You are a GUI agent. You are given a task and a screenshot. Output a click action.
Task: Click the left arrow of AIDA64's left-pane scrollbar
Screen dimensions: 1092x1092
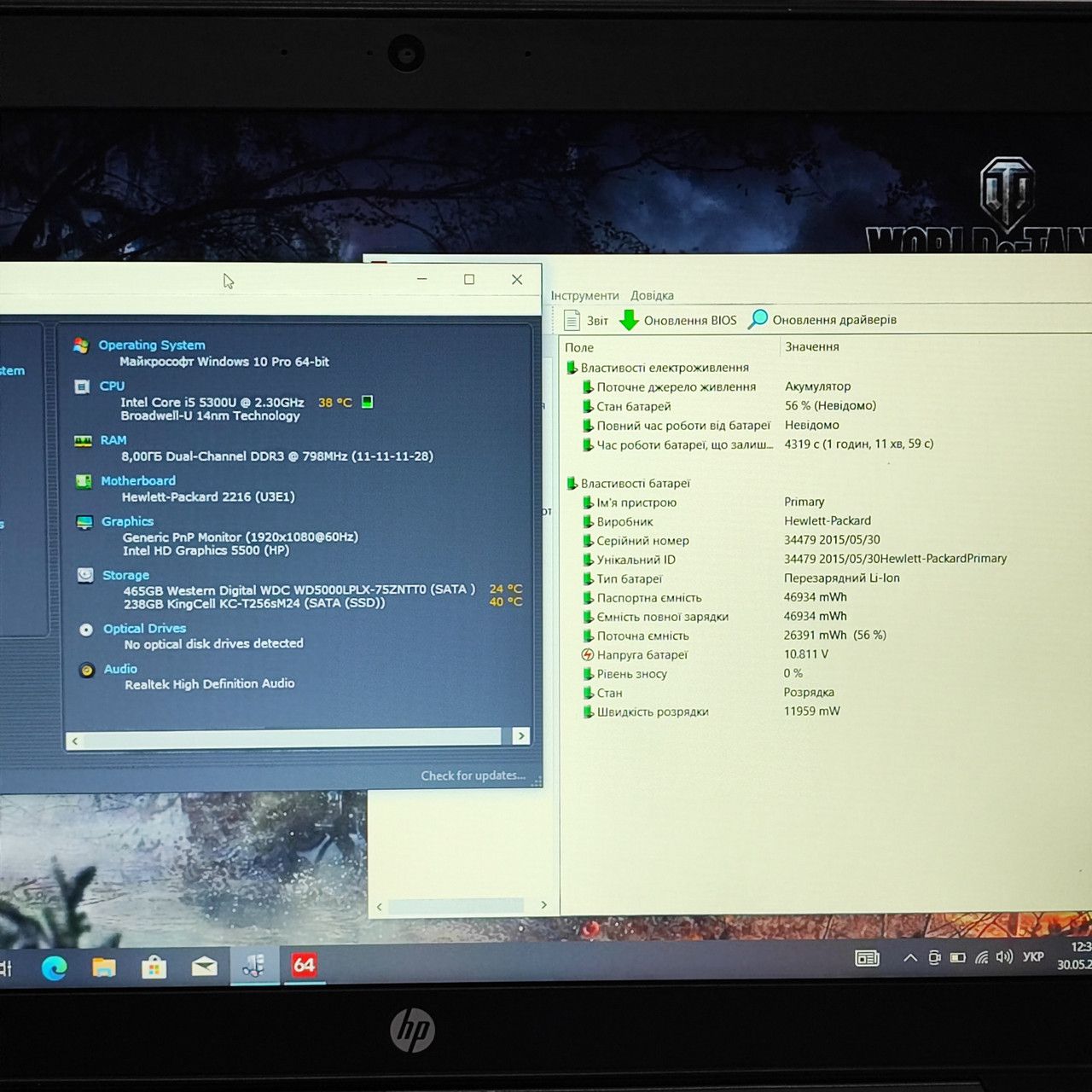coord(380,907)
